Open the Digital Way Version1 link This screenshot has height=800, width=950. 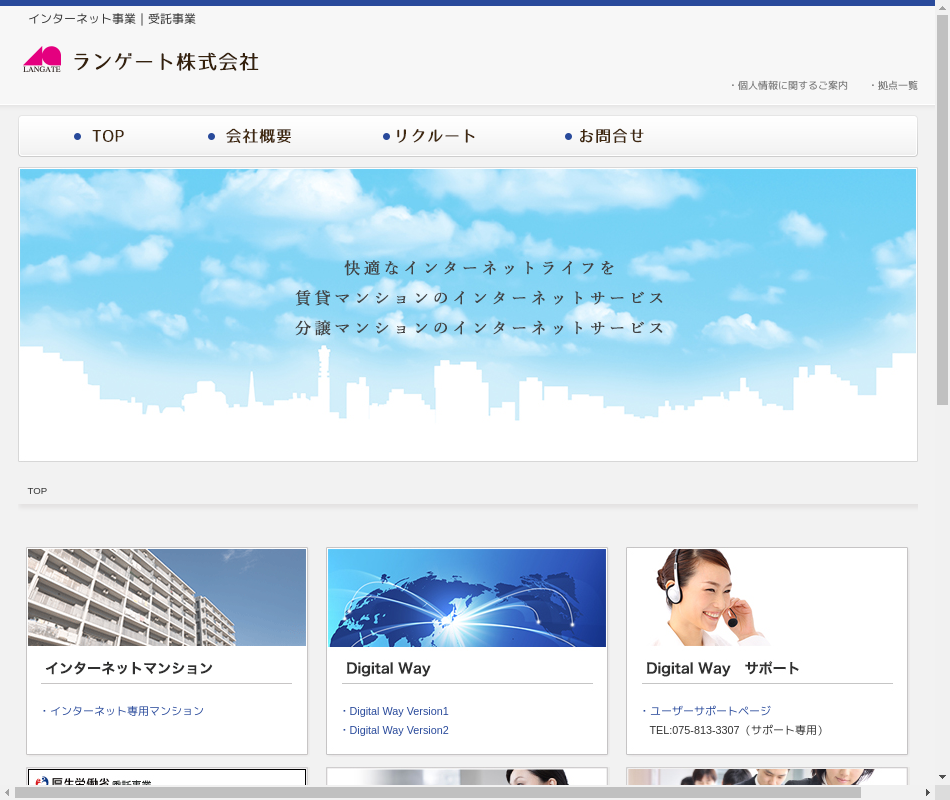pyautogui.click(x=398, y=711)
